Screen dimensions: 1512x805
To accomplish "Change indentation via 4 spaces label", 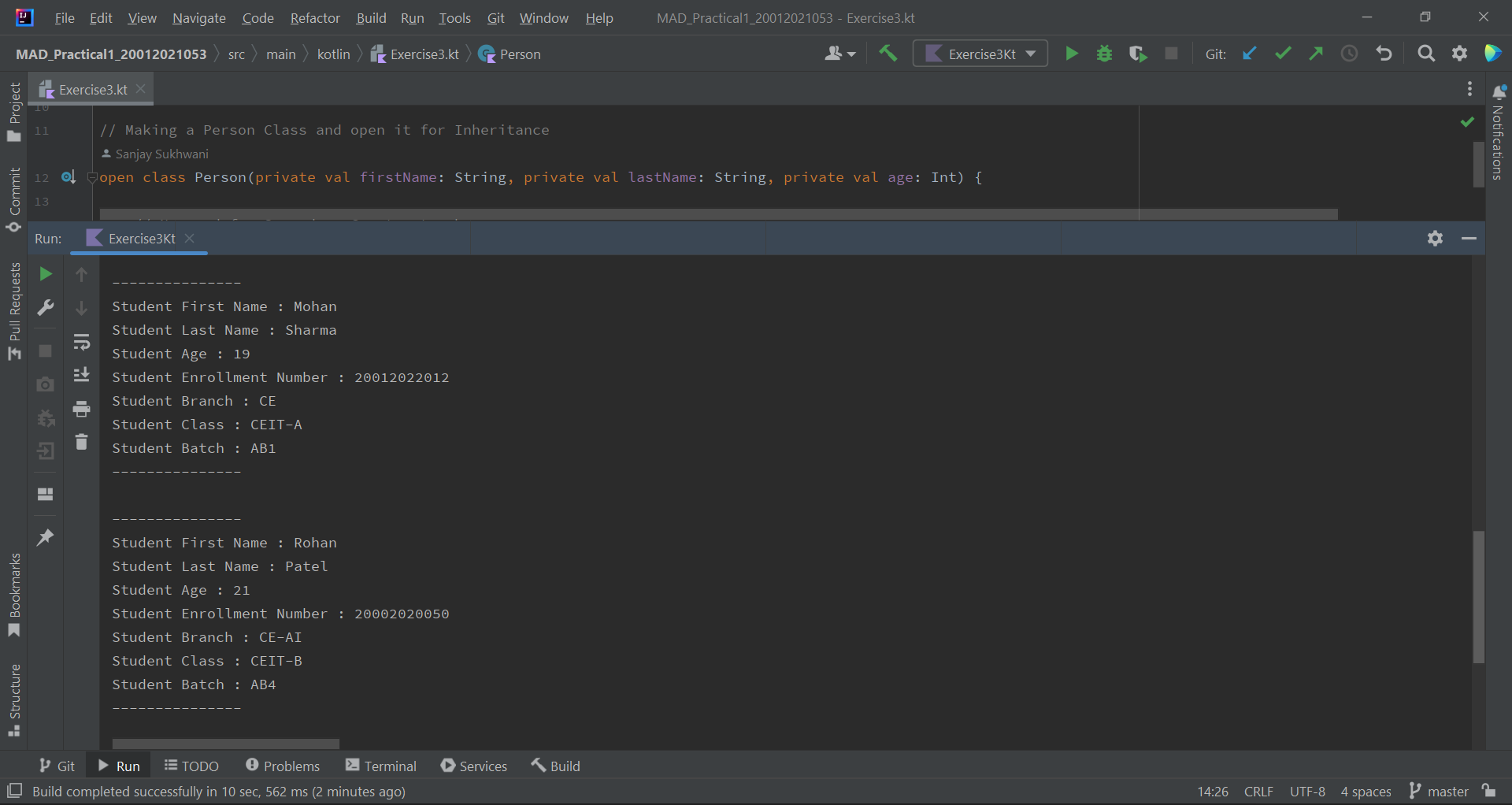I will 1366,792.
